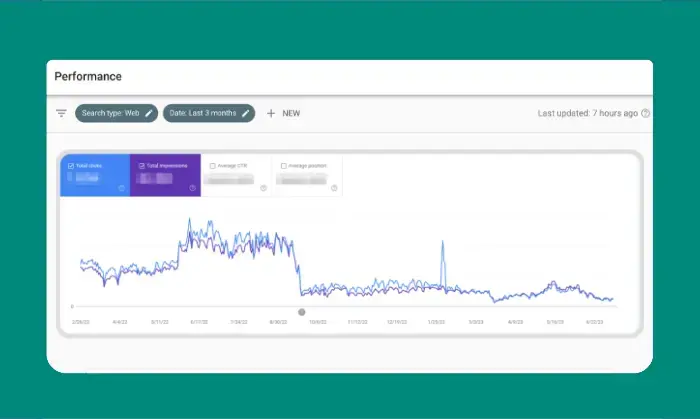Add a NEW filter

click(290, 114)
